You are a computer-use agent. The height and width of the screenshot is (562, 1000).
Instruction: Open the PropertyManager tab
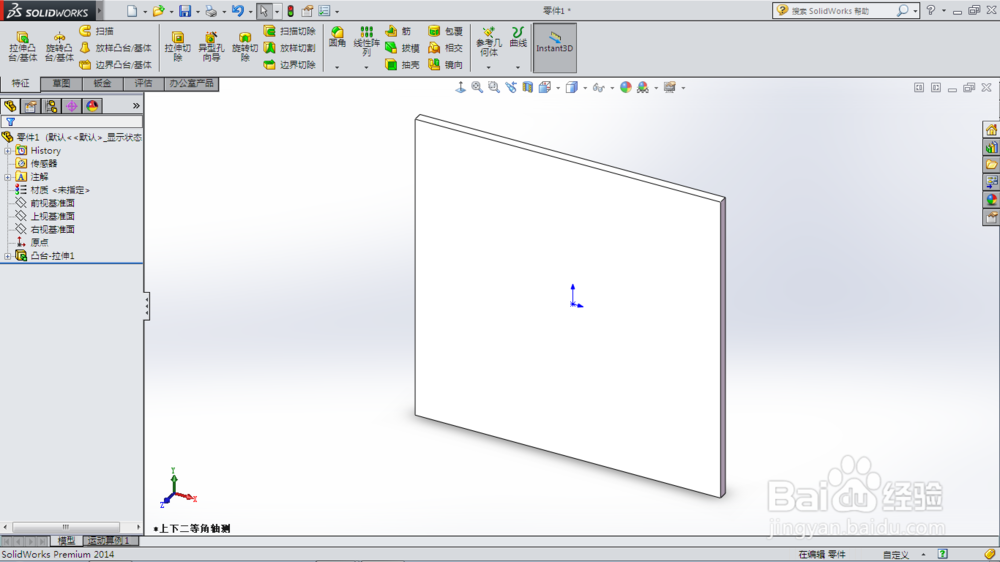click(x=31, y=106)
